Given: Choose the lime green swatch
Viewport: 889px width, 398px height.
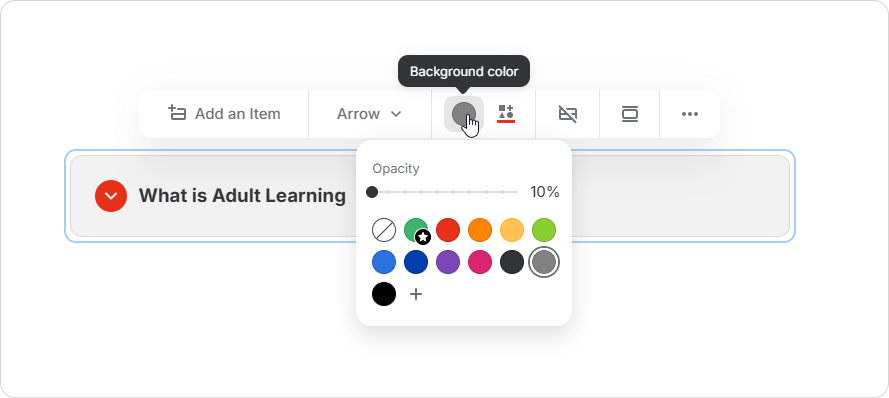Looking at the screenshot, I should click(544, 230).
